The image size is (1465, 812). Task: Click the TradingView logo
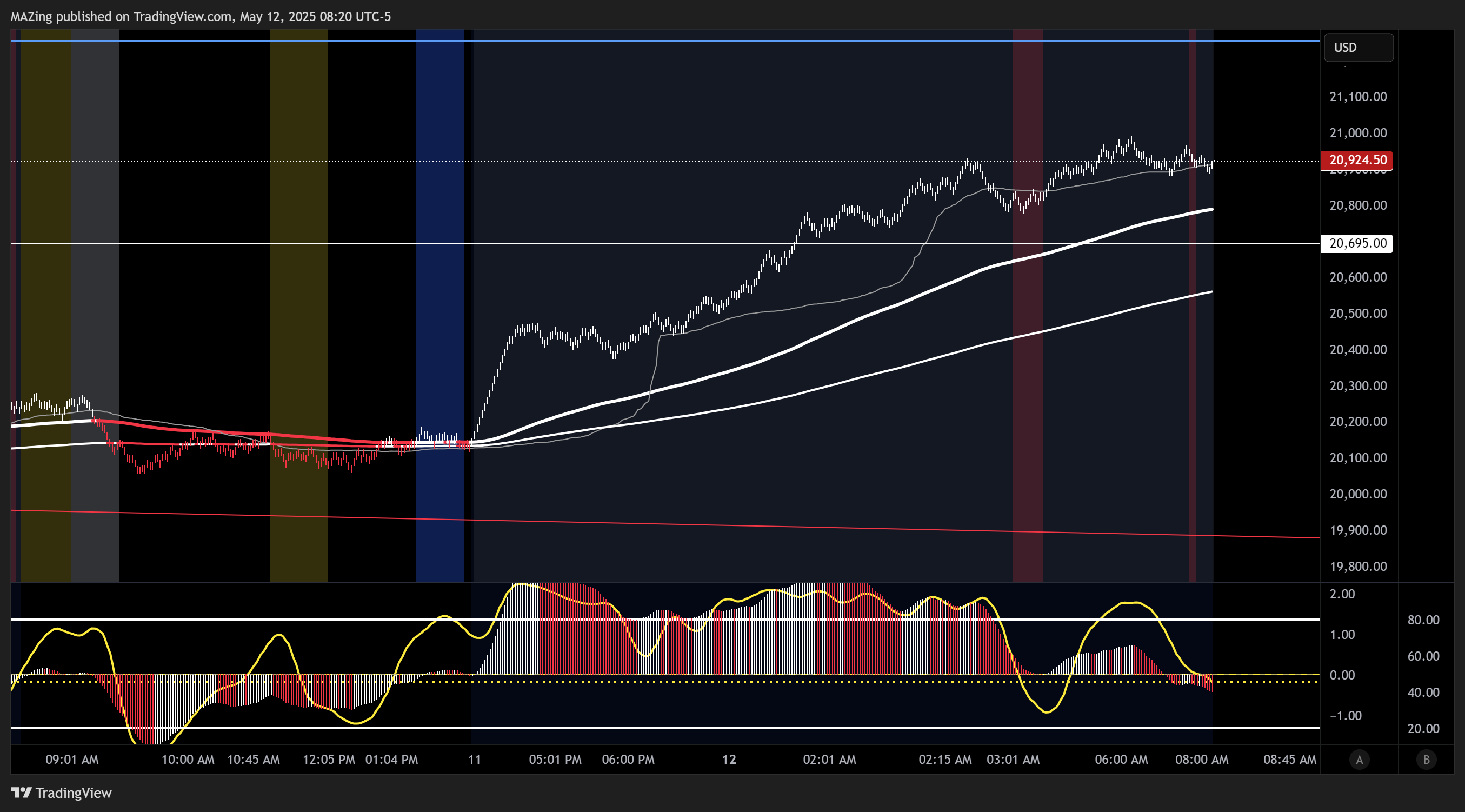(62, 793)
